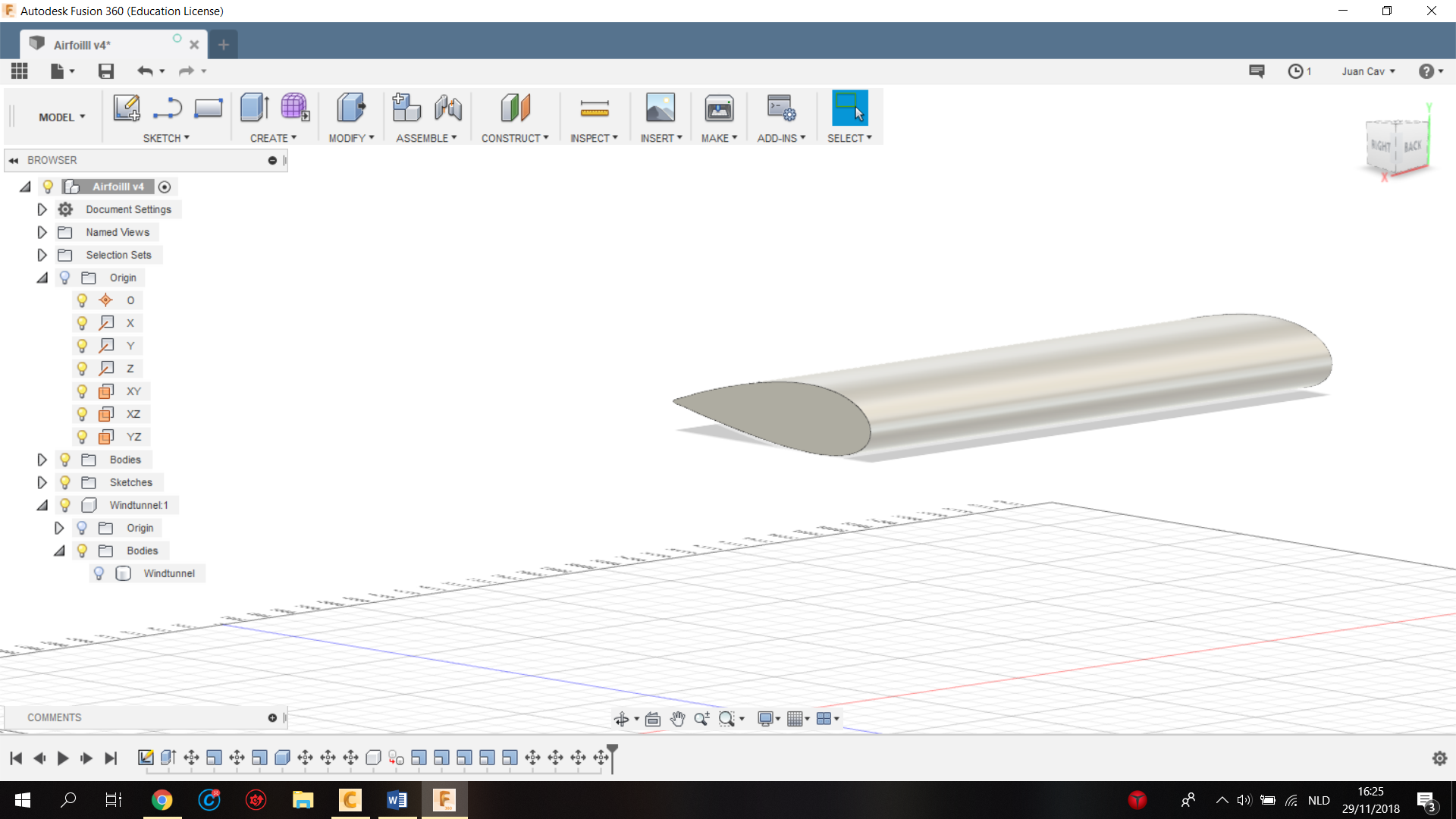
Task: Select the Create Sketch tool
Action: [x=127, y=108]
